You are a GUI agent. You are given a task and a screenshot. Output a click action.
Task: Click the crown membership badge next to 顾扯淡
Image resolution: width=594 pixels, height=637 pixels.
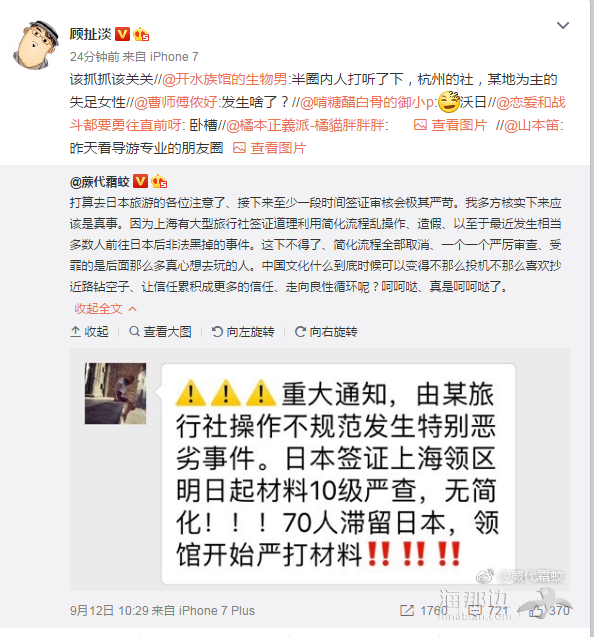[141, 35]
